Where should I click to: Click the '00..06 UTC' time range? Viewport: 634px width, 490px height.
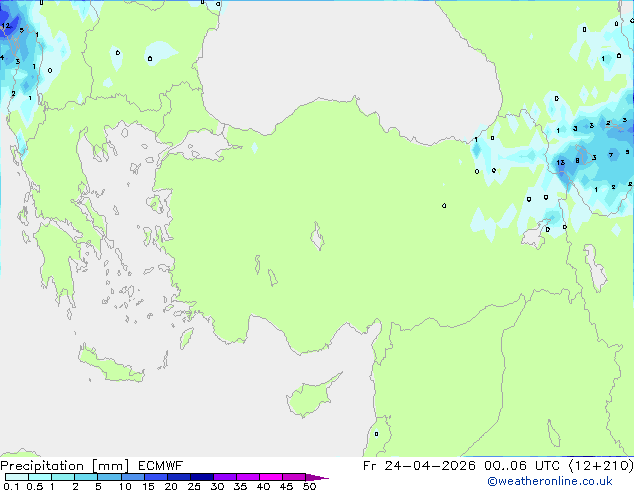(x=522, y=466)
